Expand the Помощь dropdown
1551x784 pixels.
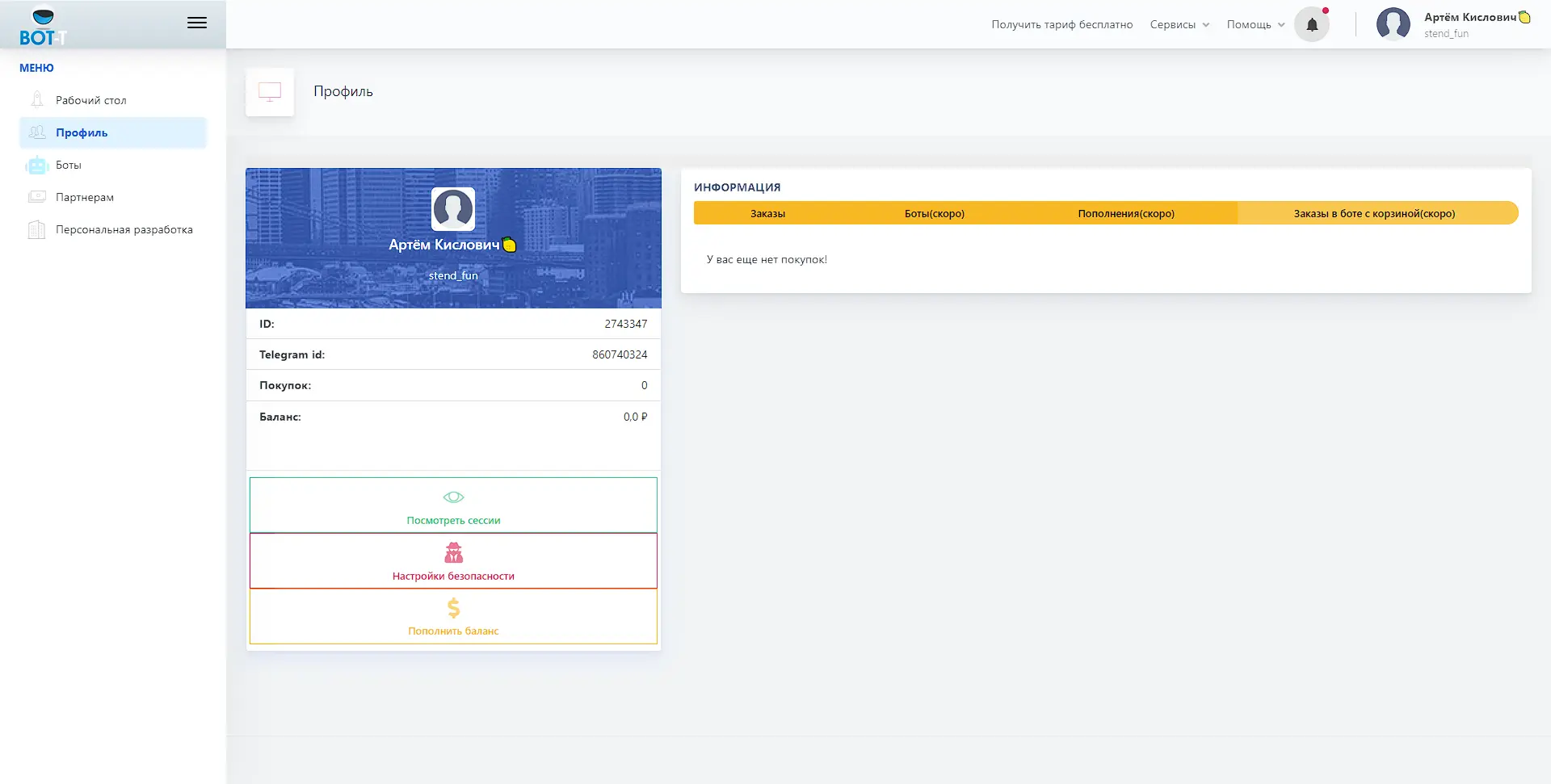pyautogui.click(x=1255, y=24)
